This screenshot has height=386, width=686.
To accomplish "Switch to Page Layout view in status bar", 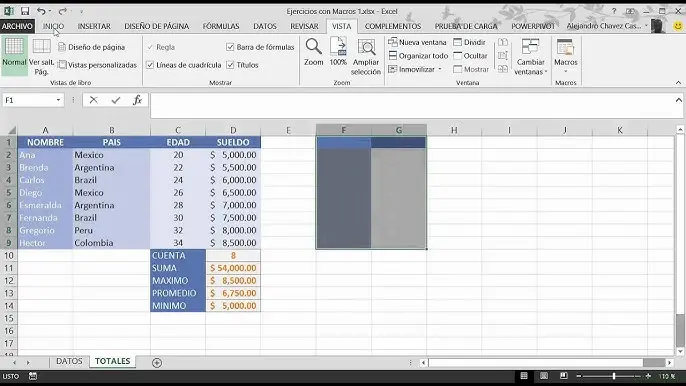I will tap(544, 376).
